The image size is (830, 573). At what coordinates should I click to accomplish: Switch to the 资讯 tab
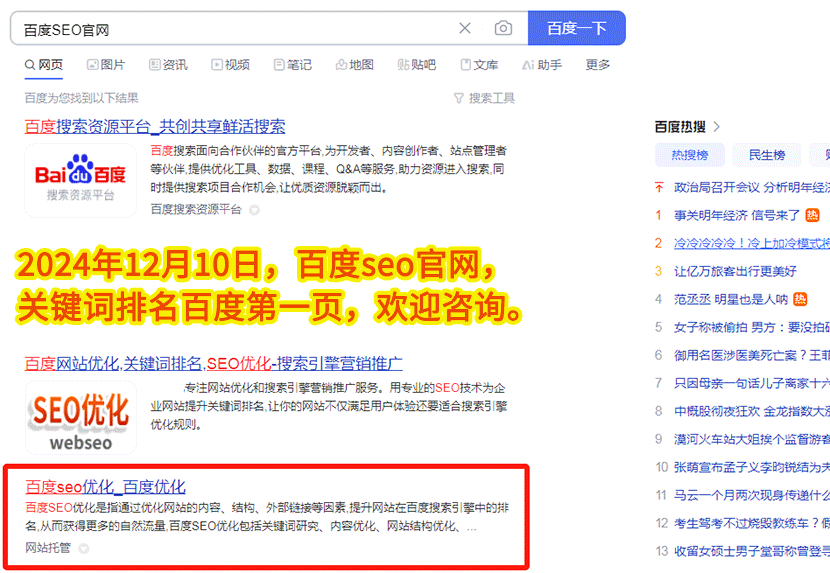click(x=168, y=65)
